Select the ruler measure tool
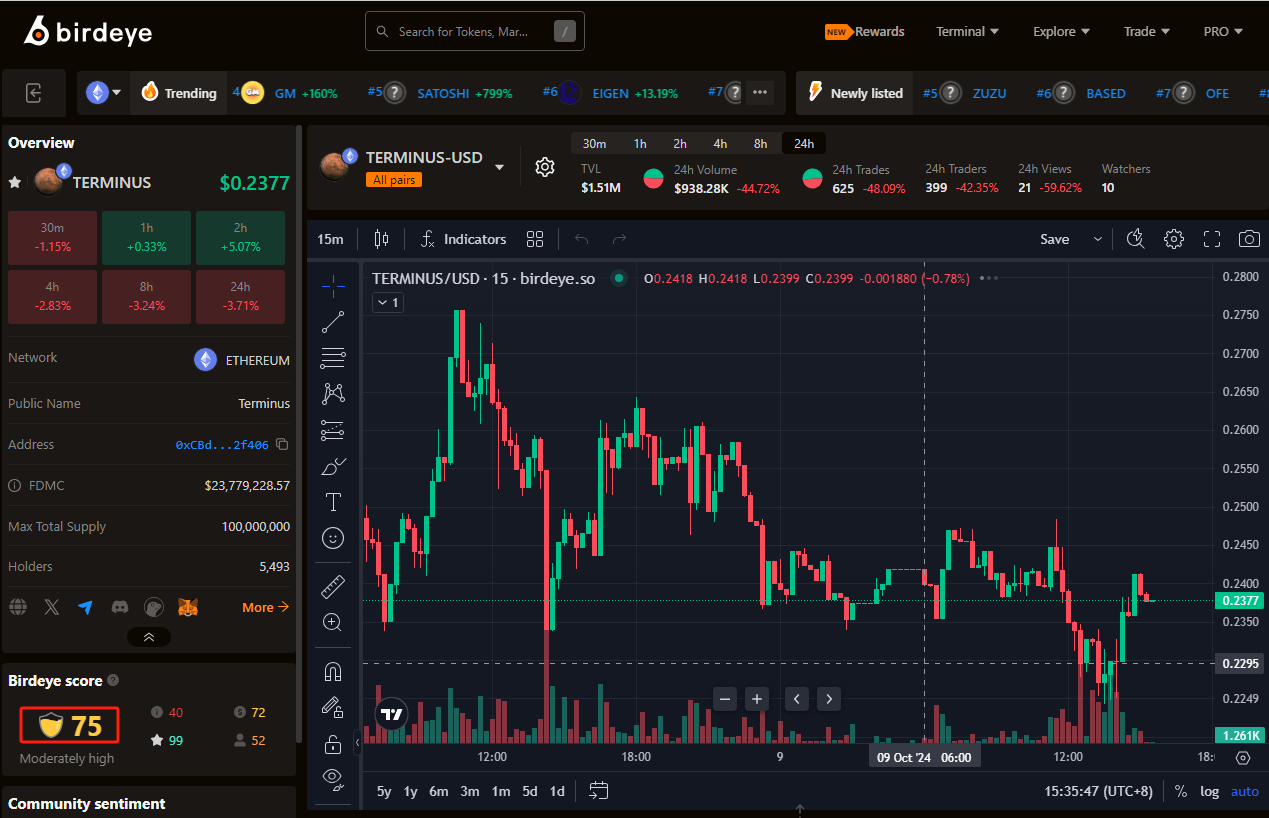The height and width of the screenshot is (818, 1269). pos(333,586)
